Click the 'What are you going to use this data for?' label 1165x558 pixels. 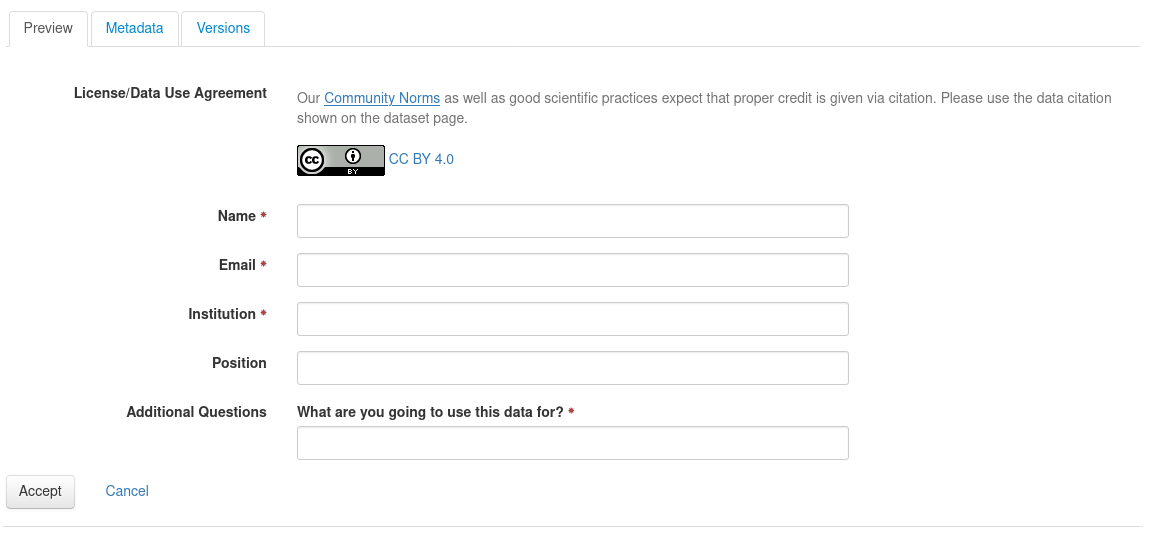tap(430, 412)
